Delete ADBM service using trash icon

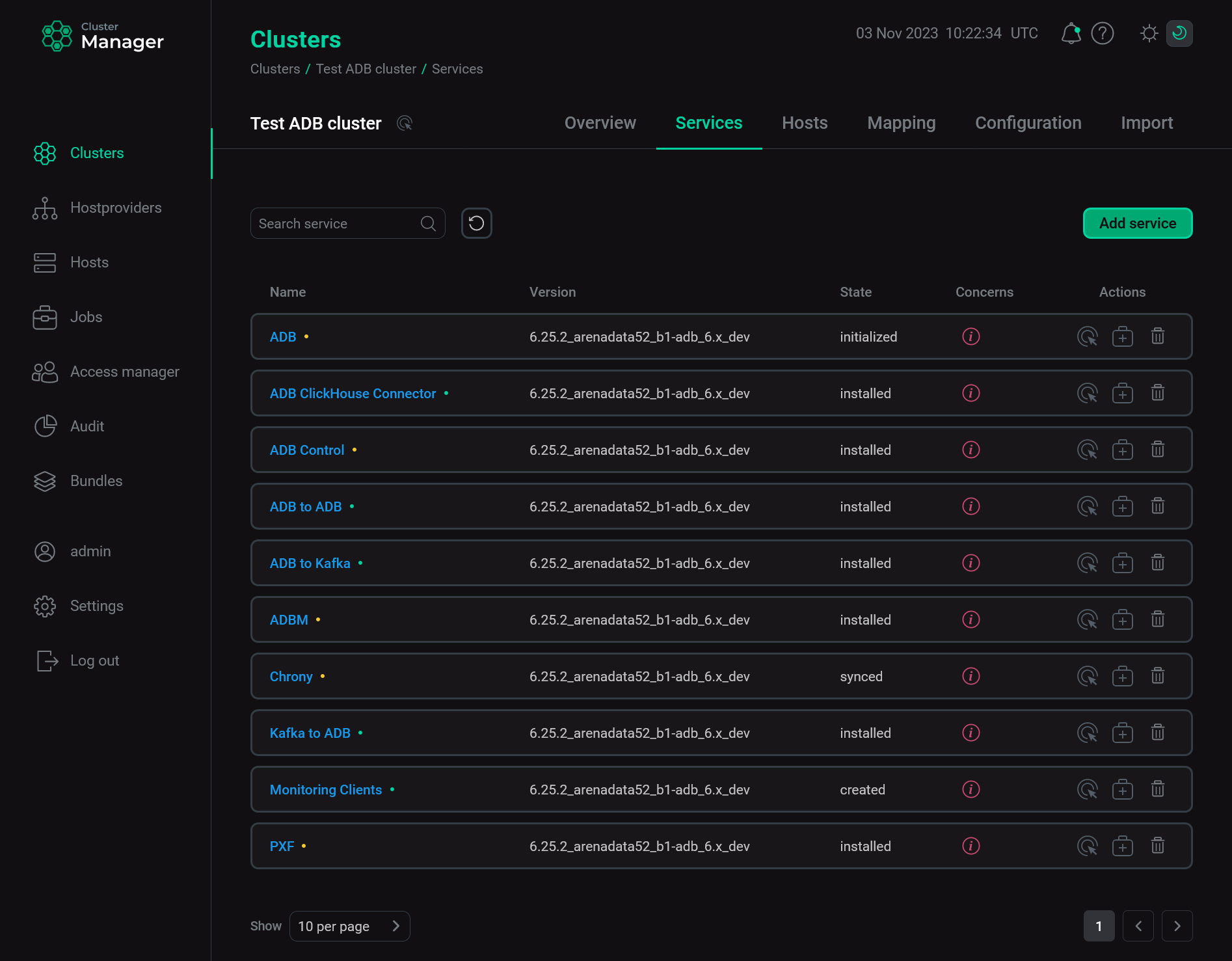1158,619
